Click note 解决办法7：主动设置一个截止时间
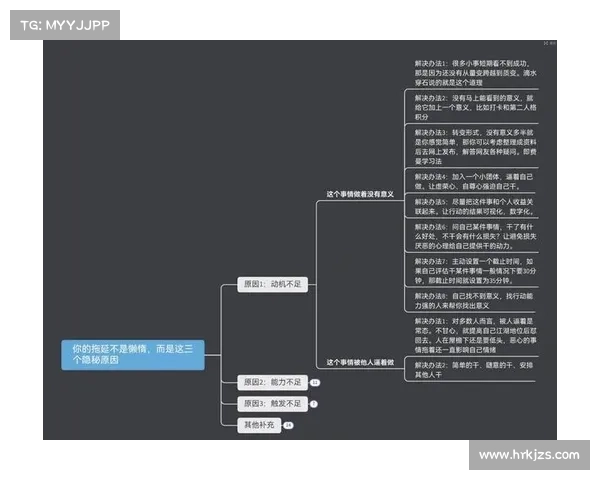The height and width of the screenshot is (480, 600). pyautogui.click(x=475, y=271)
